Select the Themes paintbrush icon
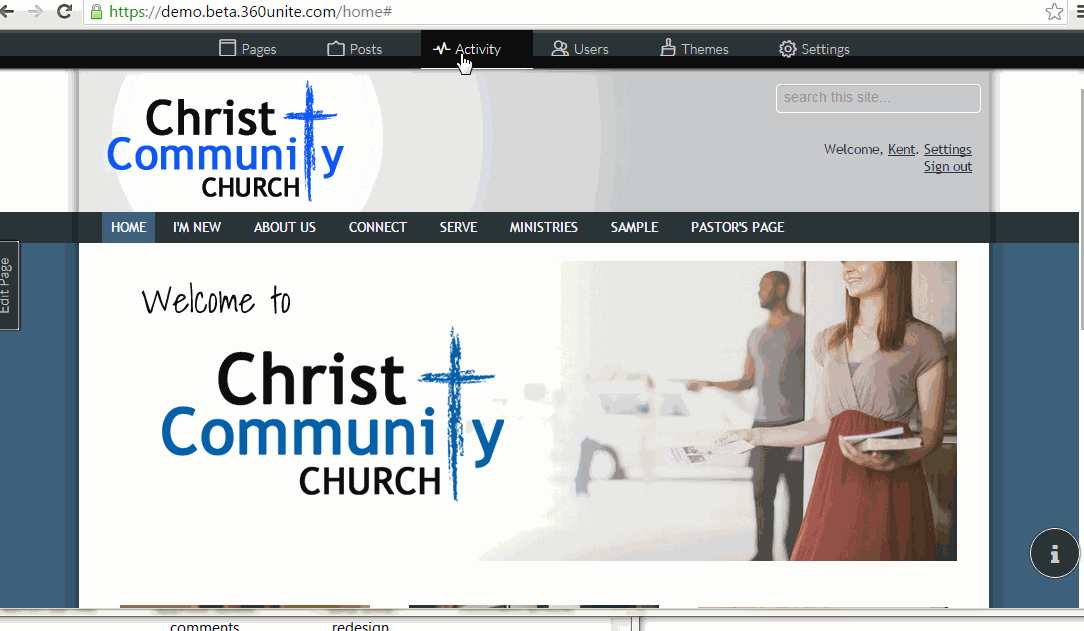1084x631 pixels. click(x=668, y=47)
